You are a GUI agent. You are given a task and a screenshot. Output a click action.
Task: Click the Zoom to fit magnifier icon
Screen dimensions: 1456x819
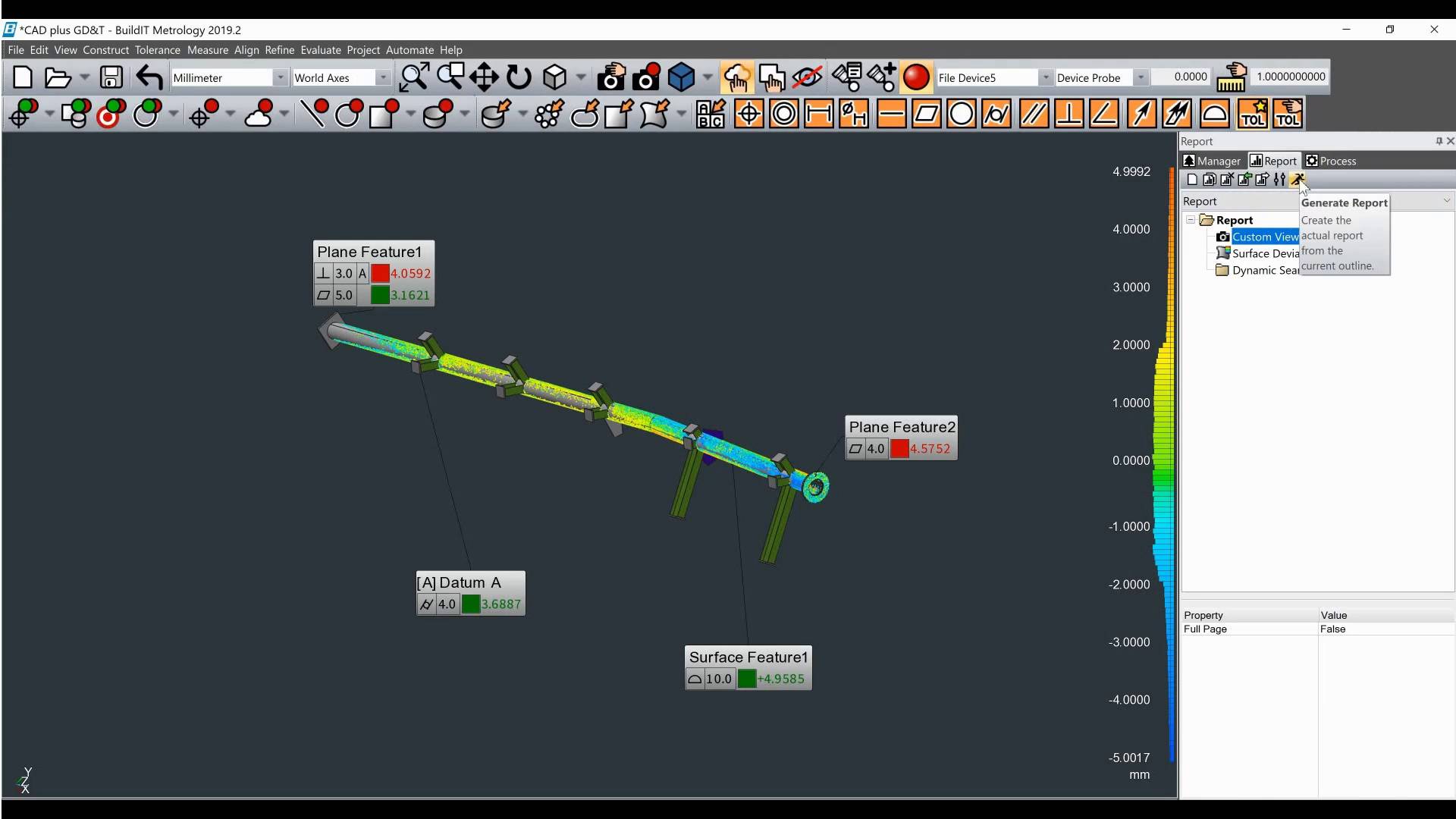(x=414, y=77)
